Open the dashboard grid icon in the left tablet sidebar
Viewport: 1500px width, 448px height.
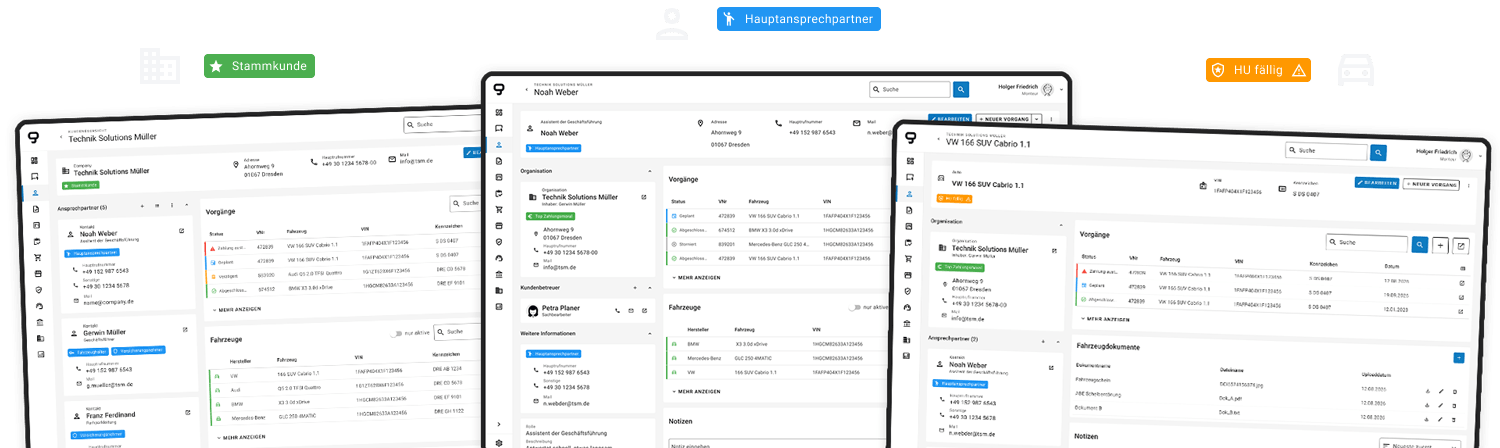(33, 160)
